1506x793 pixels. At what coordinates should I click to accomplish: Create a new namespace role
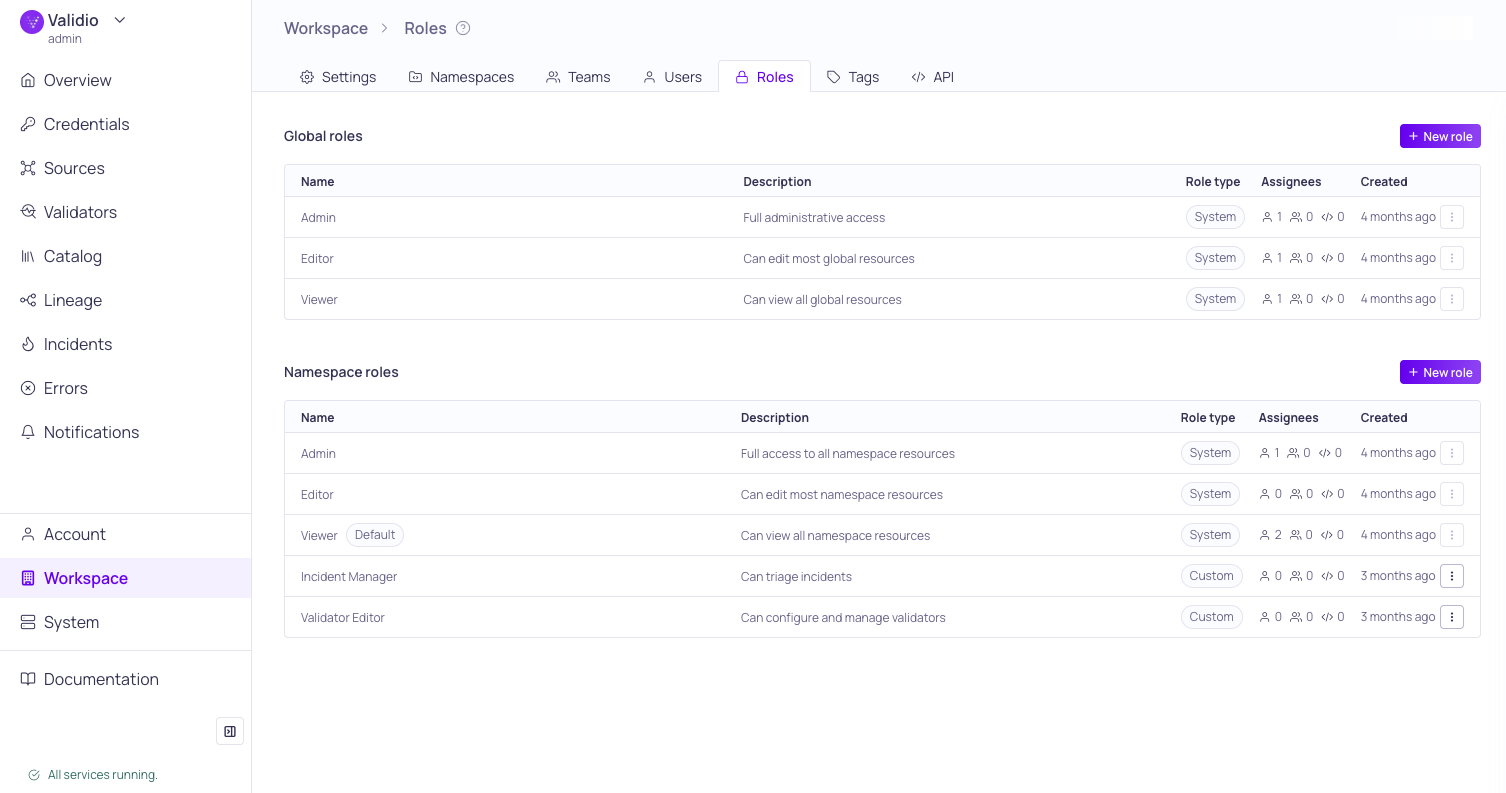click(1440, 372)
